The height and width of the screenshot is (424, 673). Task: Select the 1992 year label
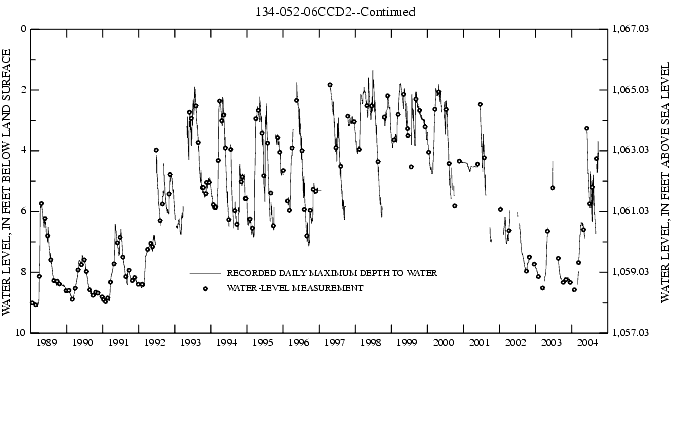[x=155, y=342]
